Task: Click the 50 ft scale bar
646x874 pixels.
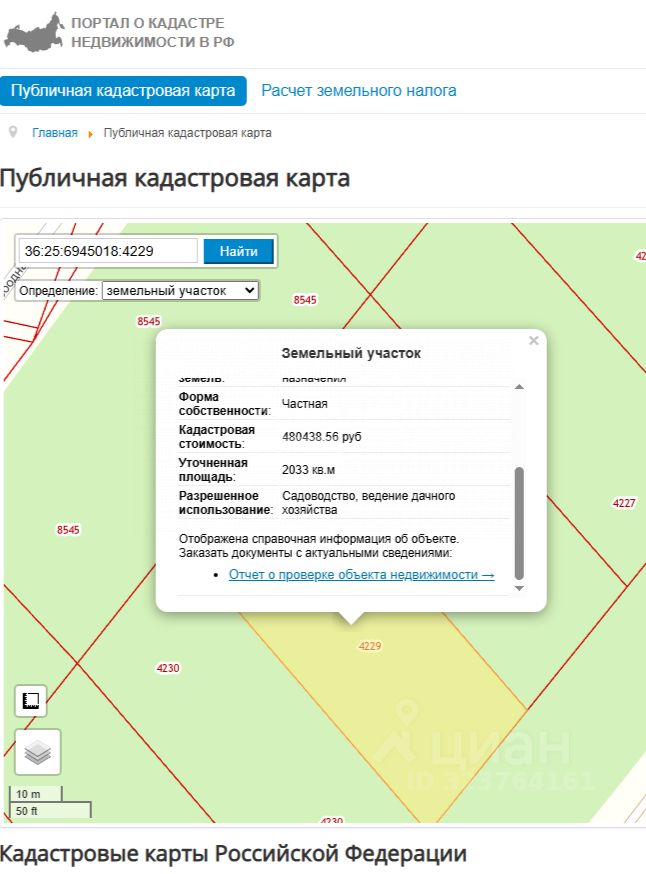Action: coord(50,810)
